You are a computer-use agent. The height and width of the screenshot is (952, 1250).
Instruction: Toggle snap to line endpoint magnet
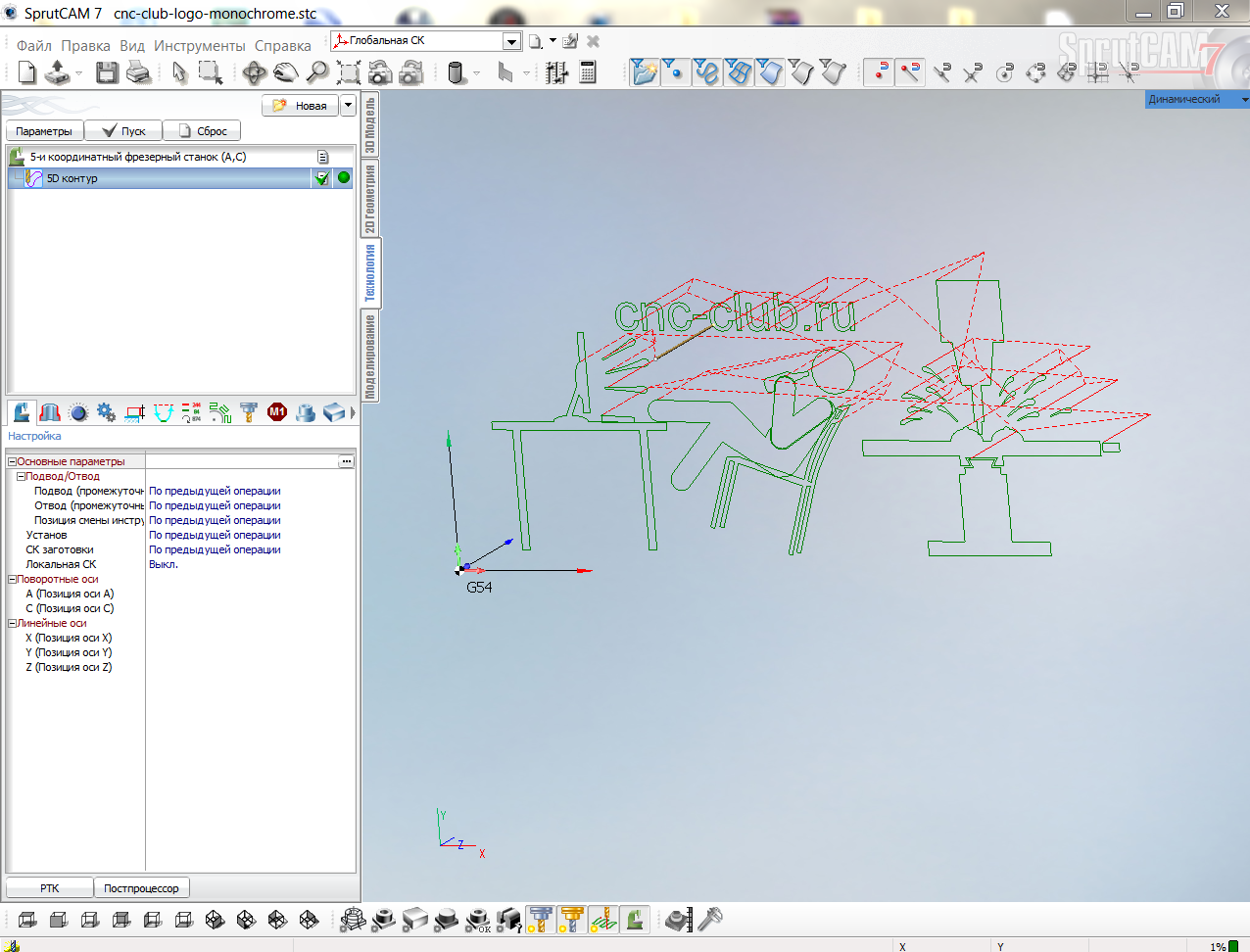click(x=910, y=72)
